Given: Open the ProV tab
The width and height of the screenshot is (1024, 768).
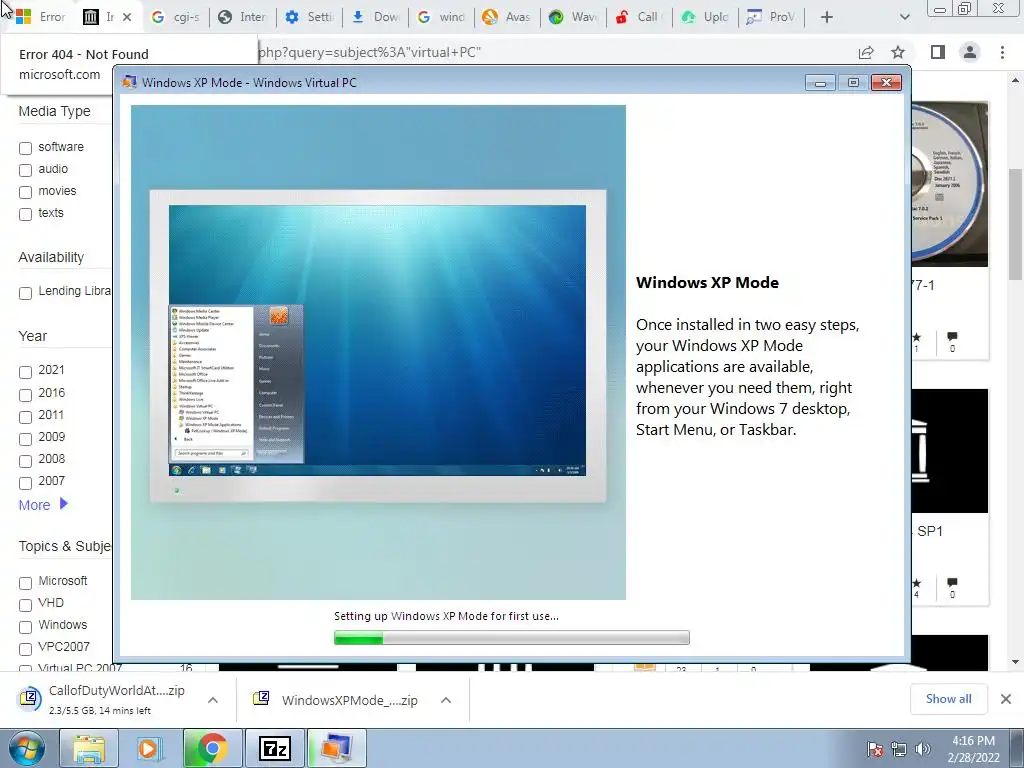Looking at the screenshot, I should click(771, 17).
